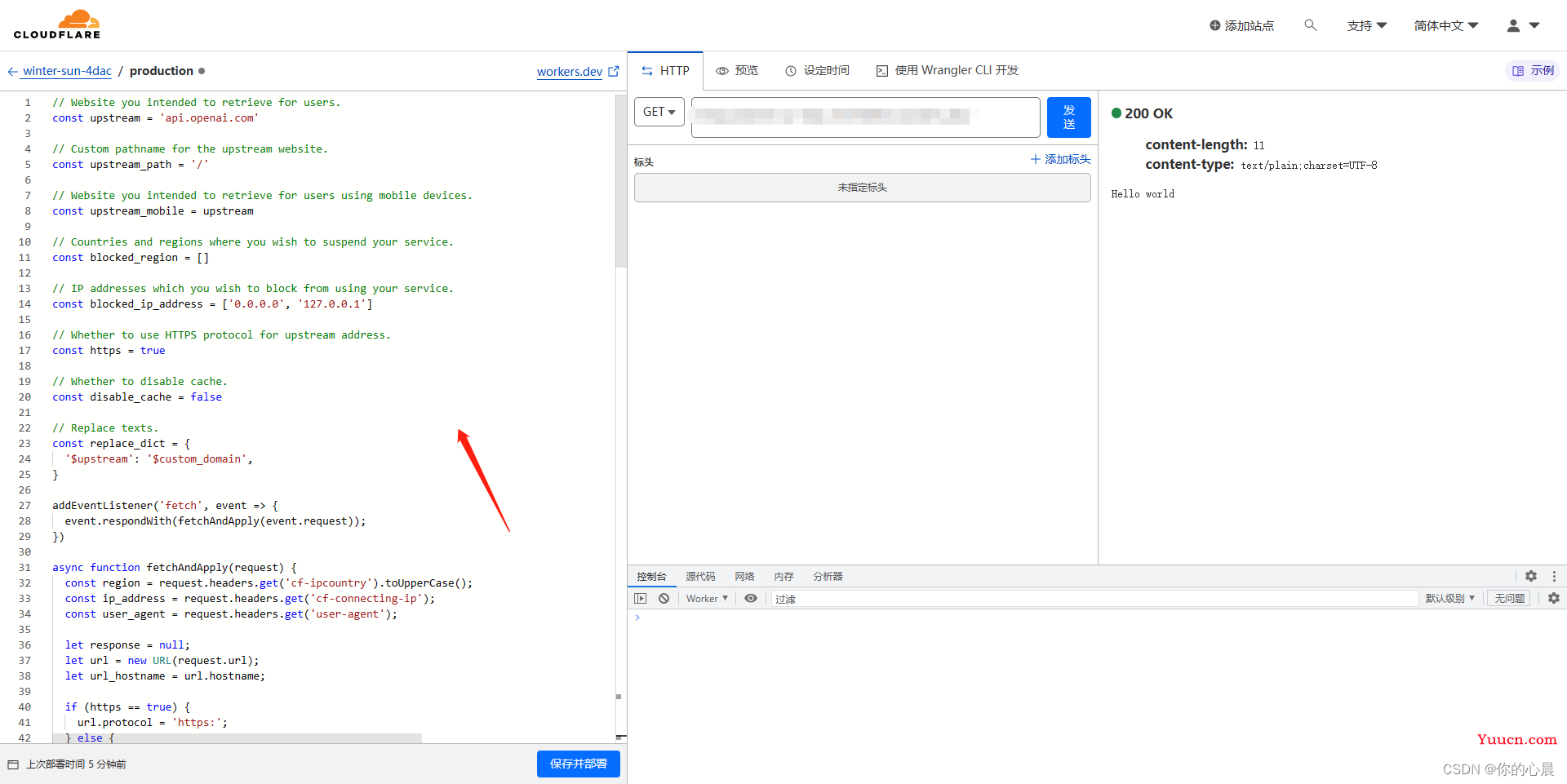Open console settings gear next to 无问题
Viewport: 1567px width, 784px height.
[x=1554, y=598]
